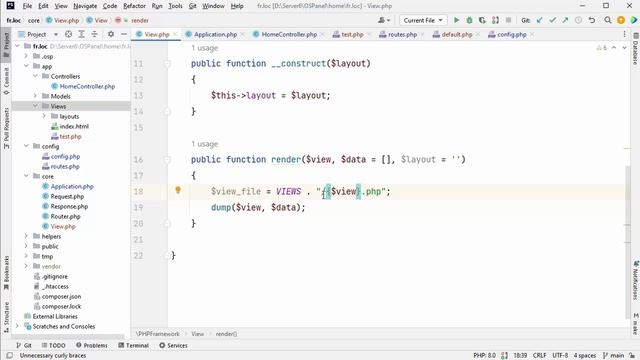
Task: Open the Tools menu
Action: coord(176,6)
